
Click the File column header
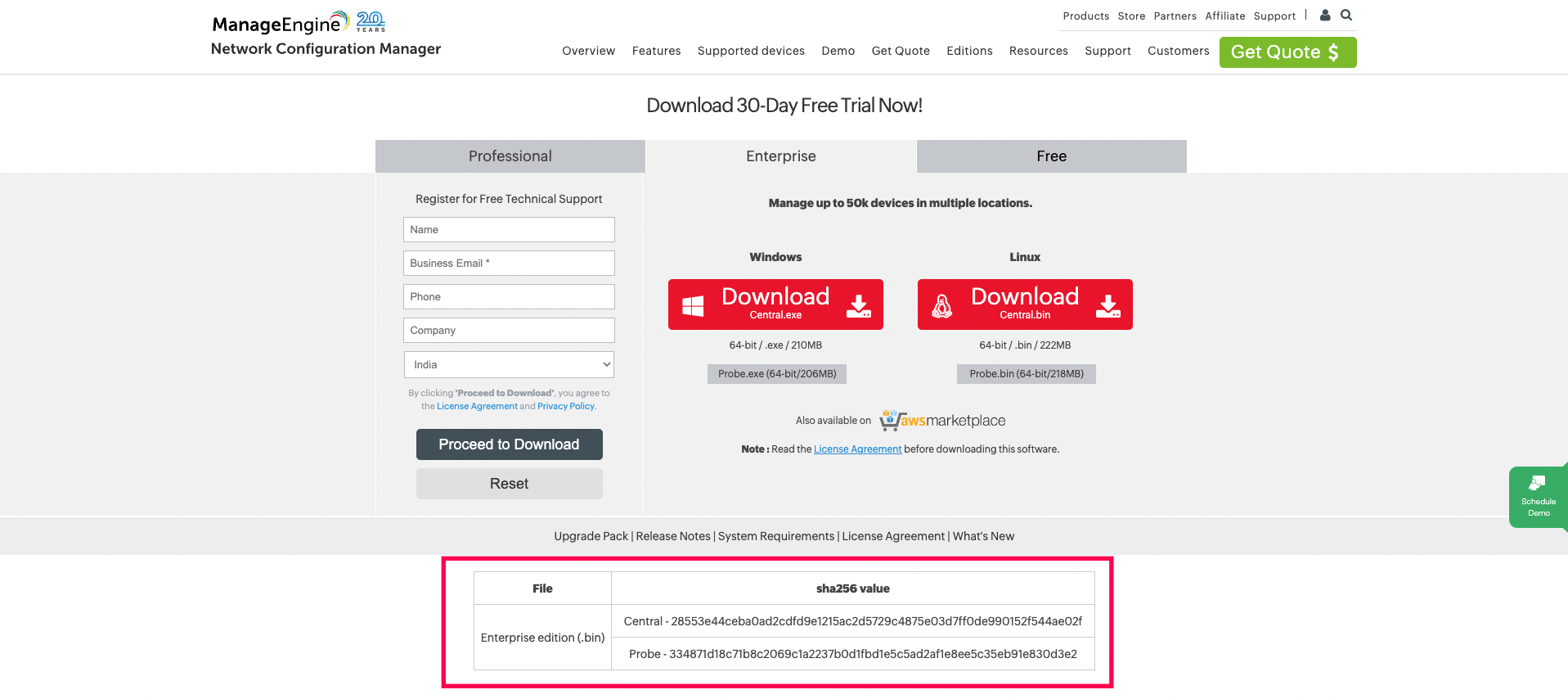pos(542,589)
